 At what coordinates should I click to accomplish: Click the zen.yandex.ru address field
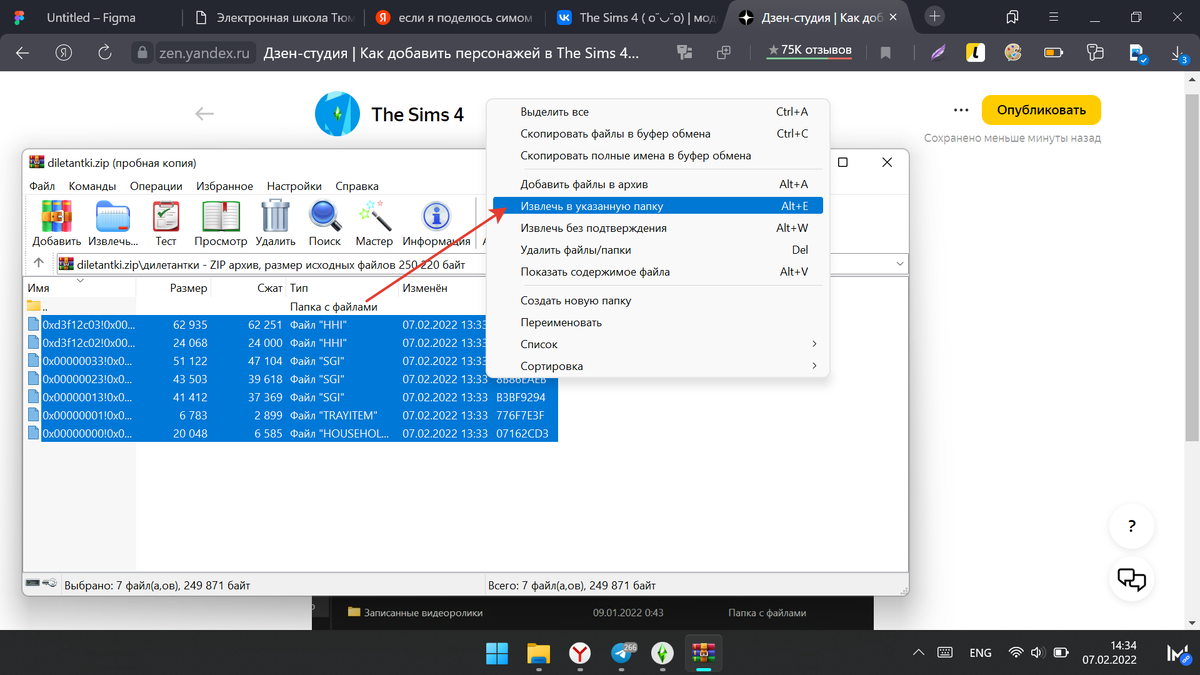click(x=204, y=53)
